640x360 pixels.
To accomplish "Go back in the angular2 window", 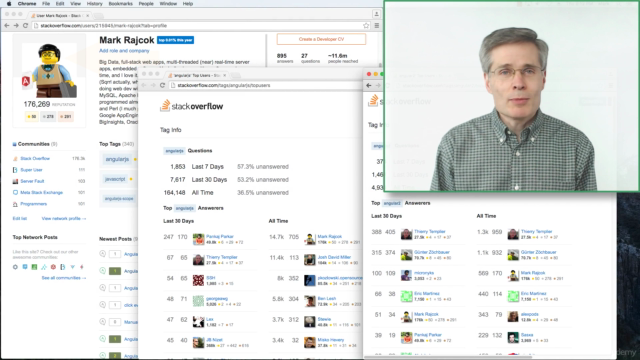I will click(369, 85).
